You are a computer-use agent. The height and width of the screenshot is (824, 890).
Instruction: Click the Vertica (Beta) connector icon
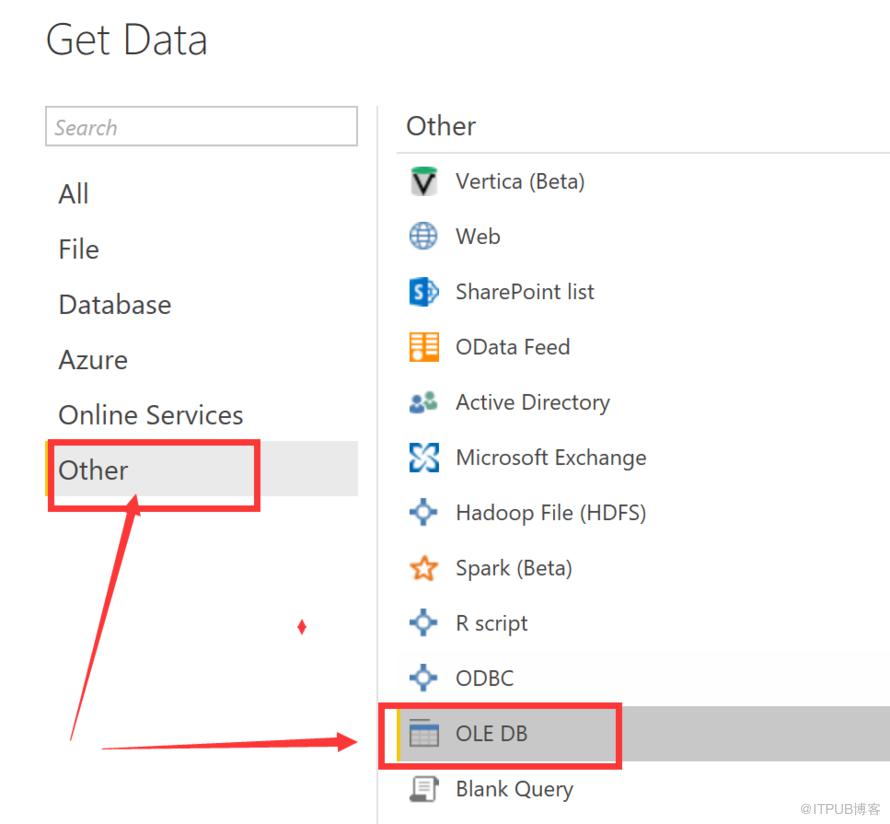tap(423, 182)
